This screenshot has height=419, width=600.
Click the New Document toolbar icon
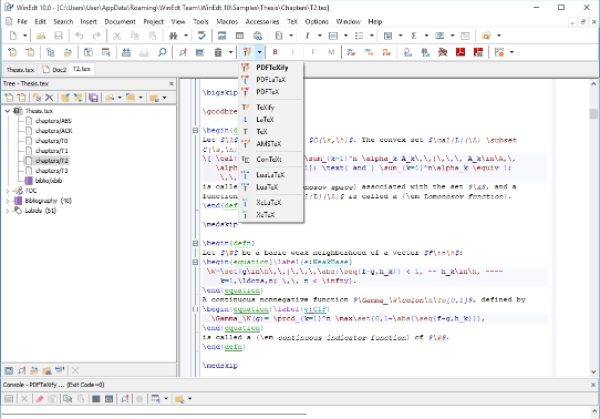pos(13,36)
